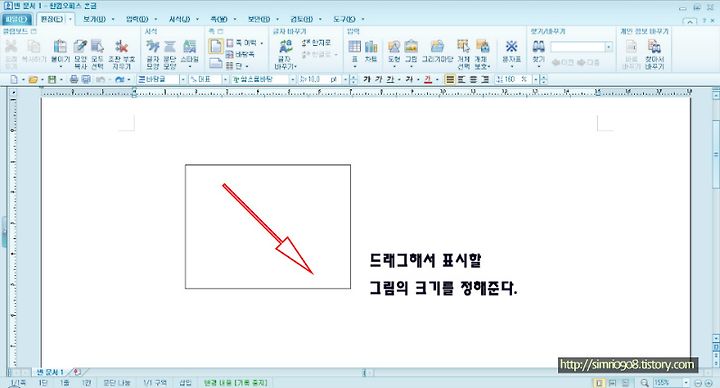Expand the Columns (단) dropdown

(247, 66)
